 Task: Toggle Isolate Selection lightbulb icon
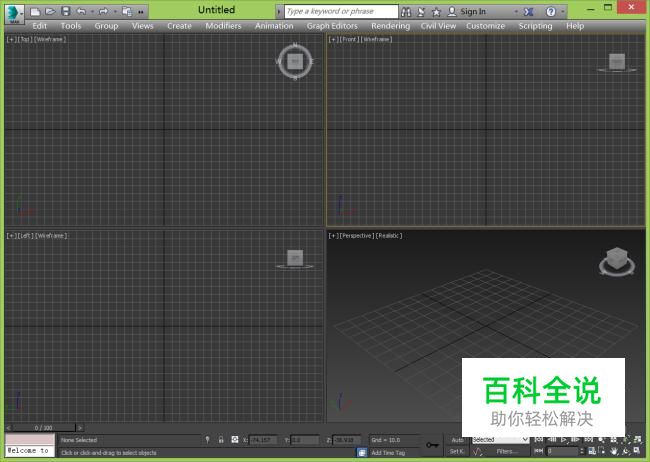tap(208, 440)
